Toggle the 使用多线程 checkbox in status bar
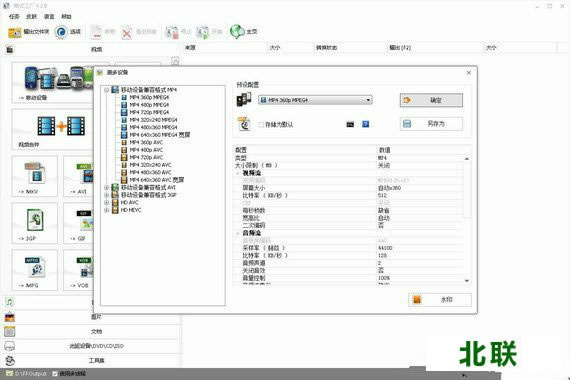Screen dimensions: 570x380 tap(55, 373)
